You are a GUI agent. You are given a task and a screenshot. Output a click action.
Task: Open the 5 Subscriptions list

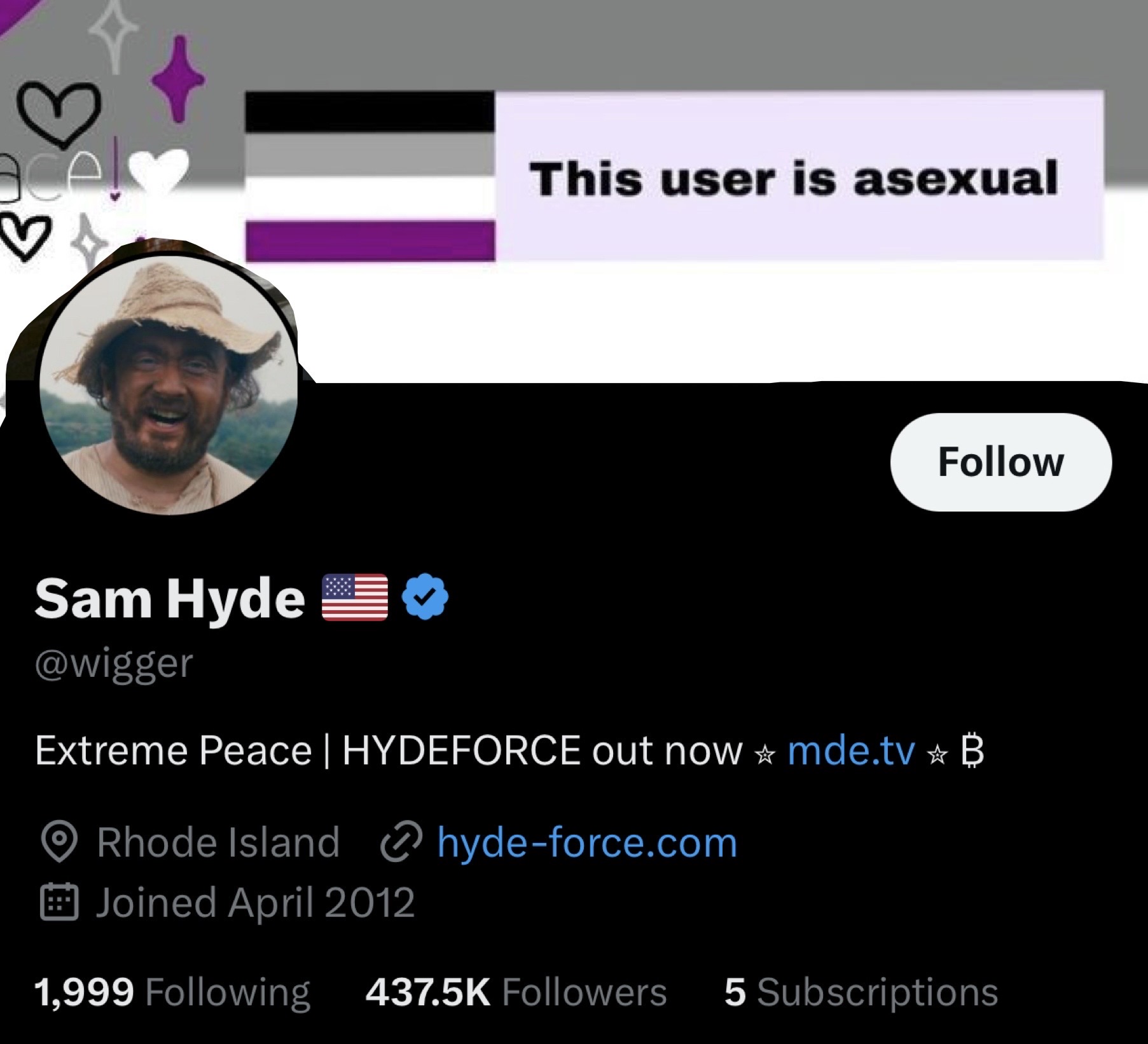[861, 992]
